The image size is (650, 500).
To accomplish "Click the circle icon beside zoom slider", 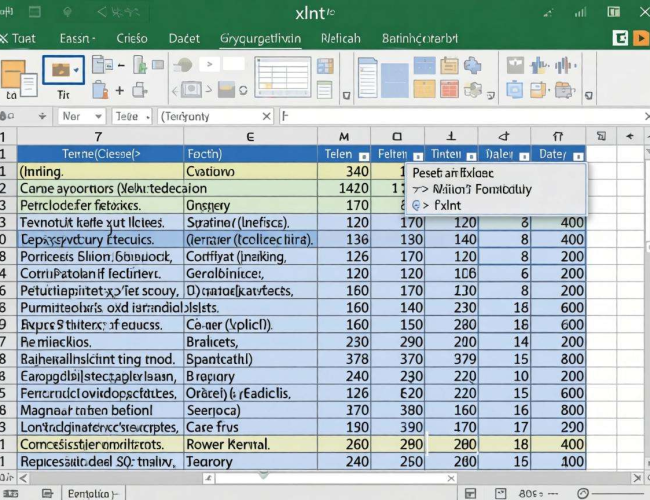I will coord(583,493).
